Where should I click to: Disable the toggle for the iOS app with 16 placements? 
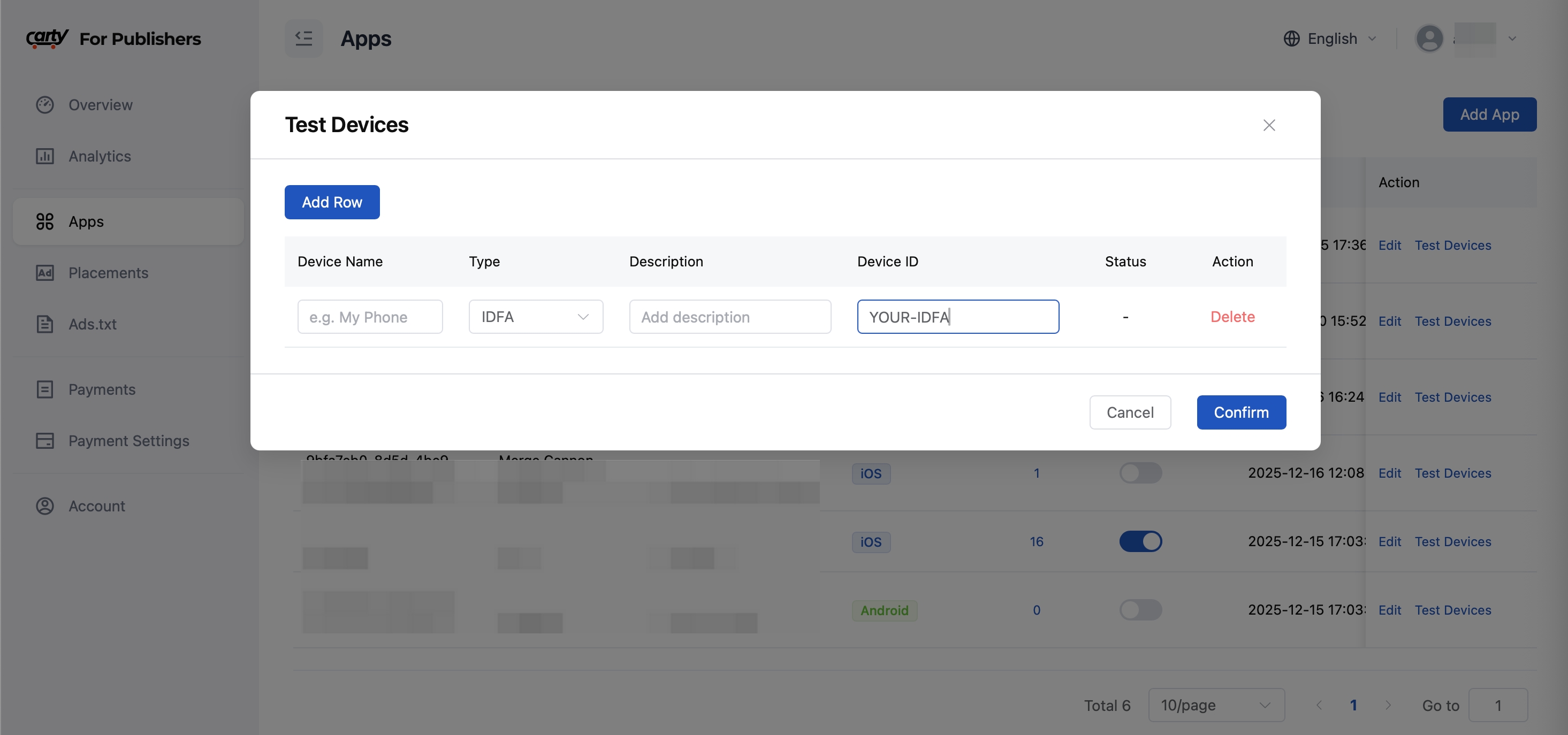(x=1140, y=541)
